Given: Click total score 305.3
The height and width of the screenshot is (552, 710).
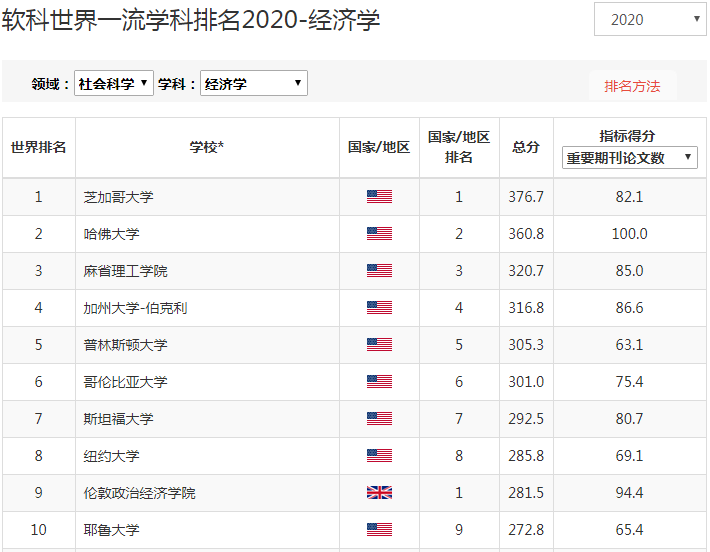Looking at the screenshot, I should [x=526, y=345].
